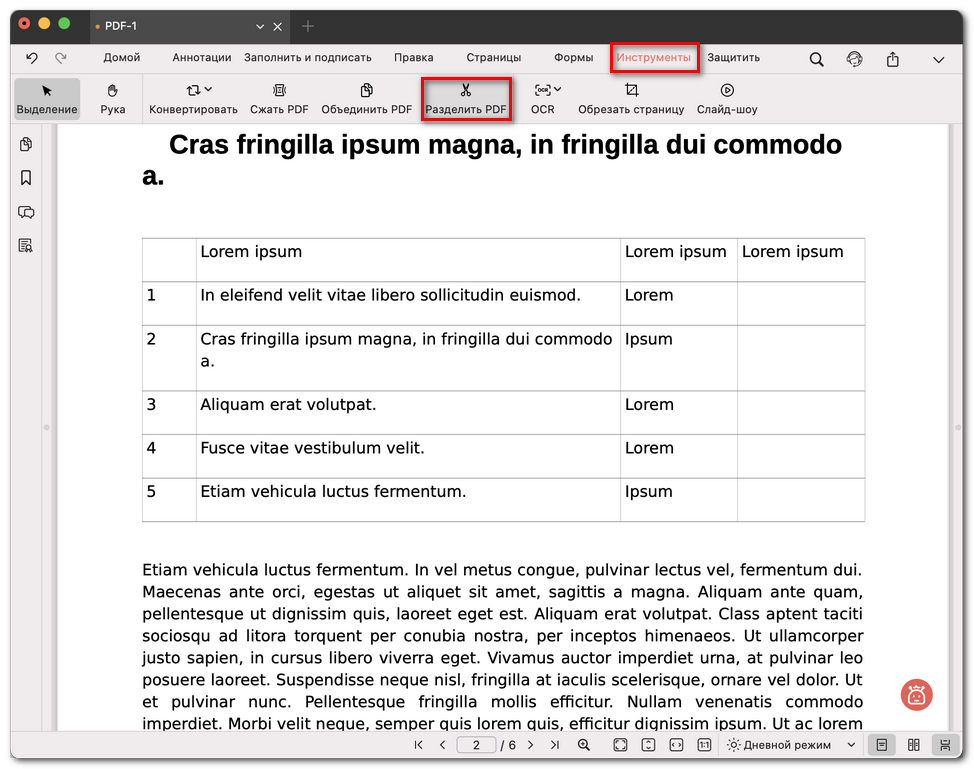
Task: Open the Аннотации menu tab
Action: 201,58
